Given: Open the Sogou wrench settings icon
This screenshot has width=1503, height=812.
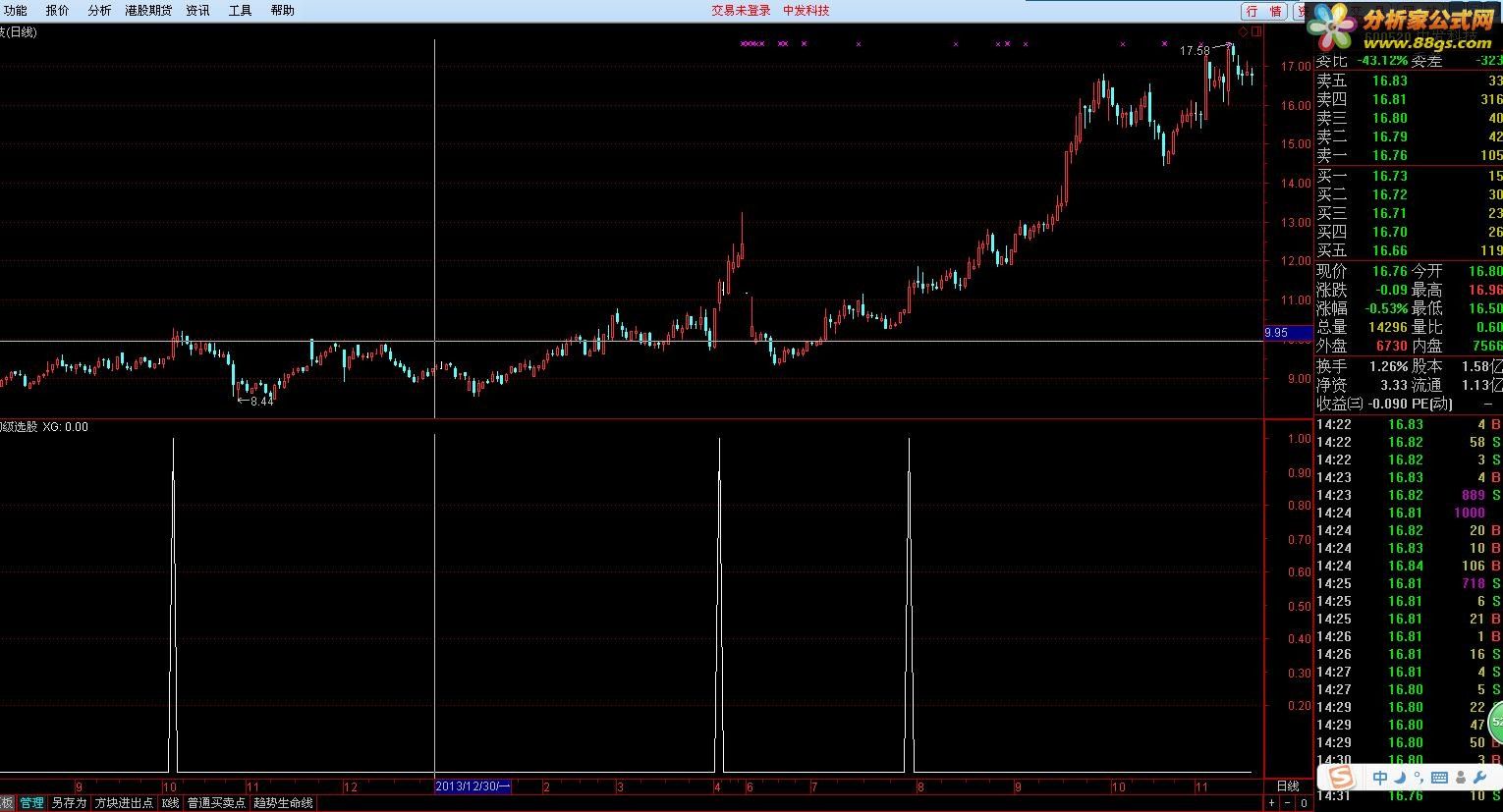Looking at the screenshot, I should click(1478, 778).
